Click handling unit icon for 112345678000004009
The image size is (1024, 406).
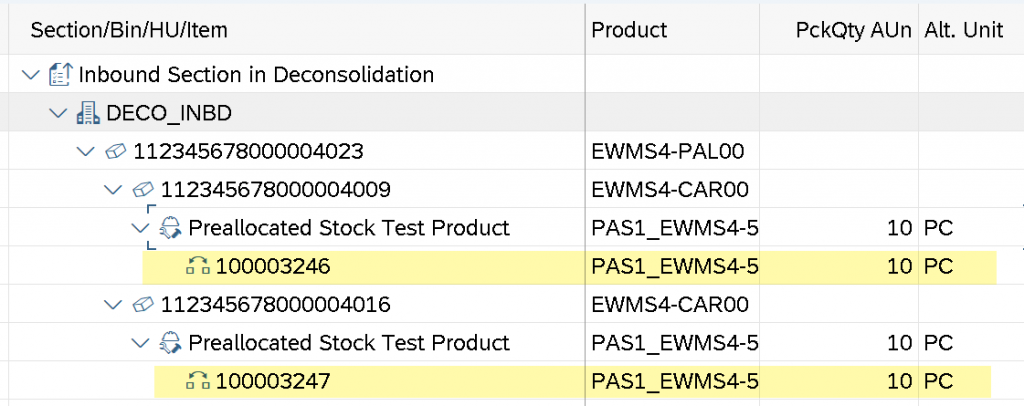point(145,190)
